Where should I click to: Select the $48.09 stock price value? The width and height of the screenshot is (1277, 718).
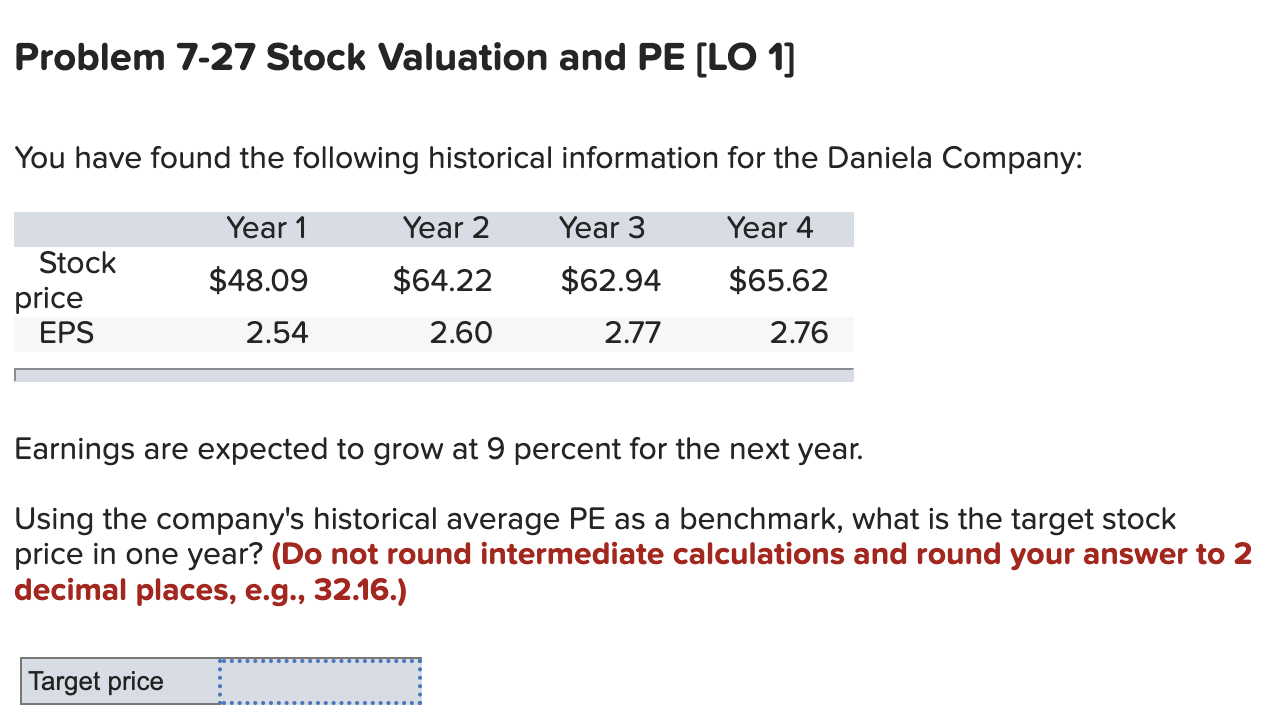tap(258, 280)
